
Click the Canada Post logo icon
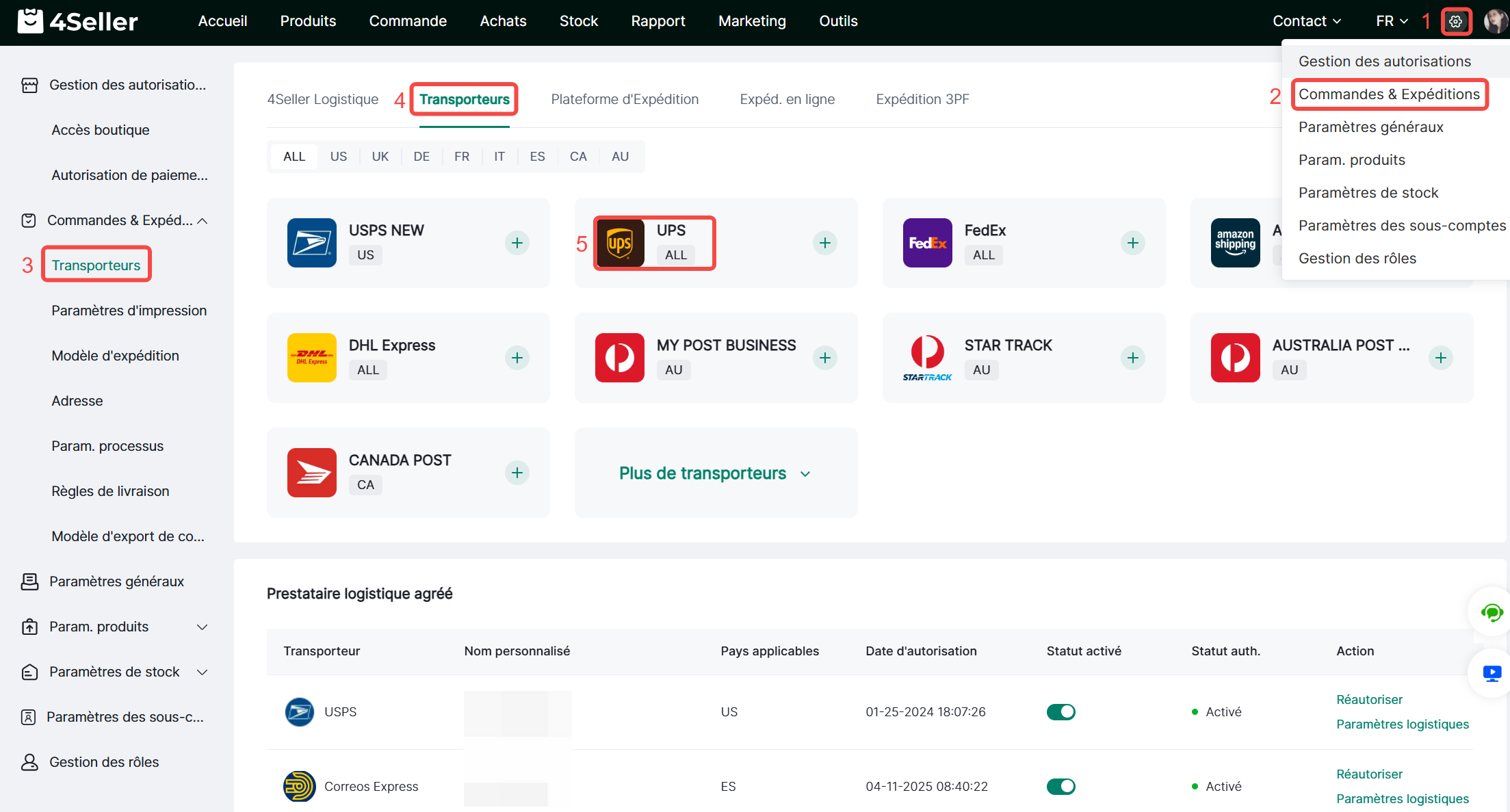(311, 473)
